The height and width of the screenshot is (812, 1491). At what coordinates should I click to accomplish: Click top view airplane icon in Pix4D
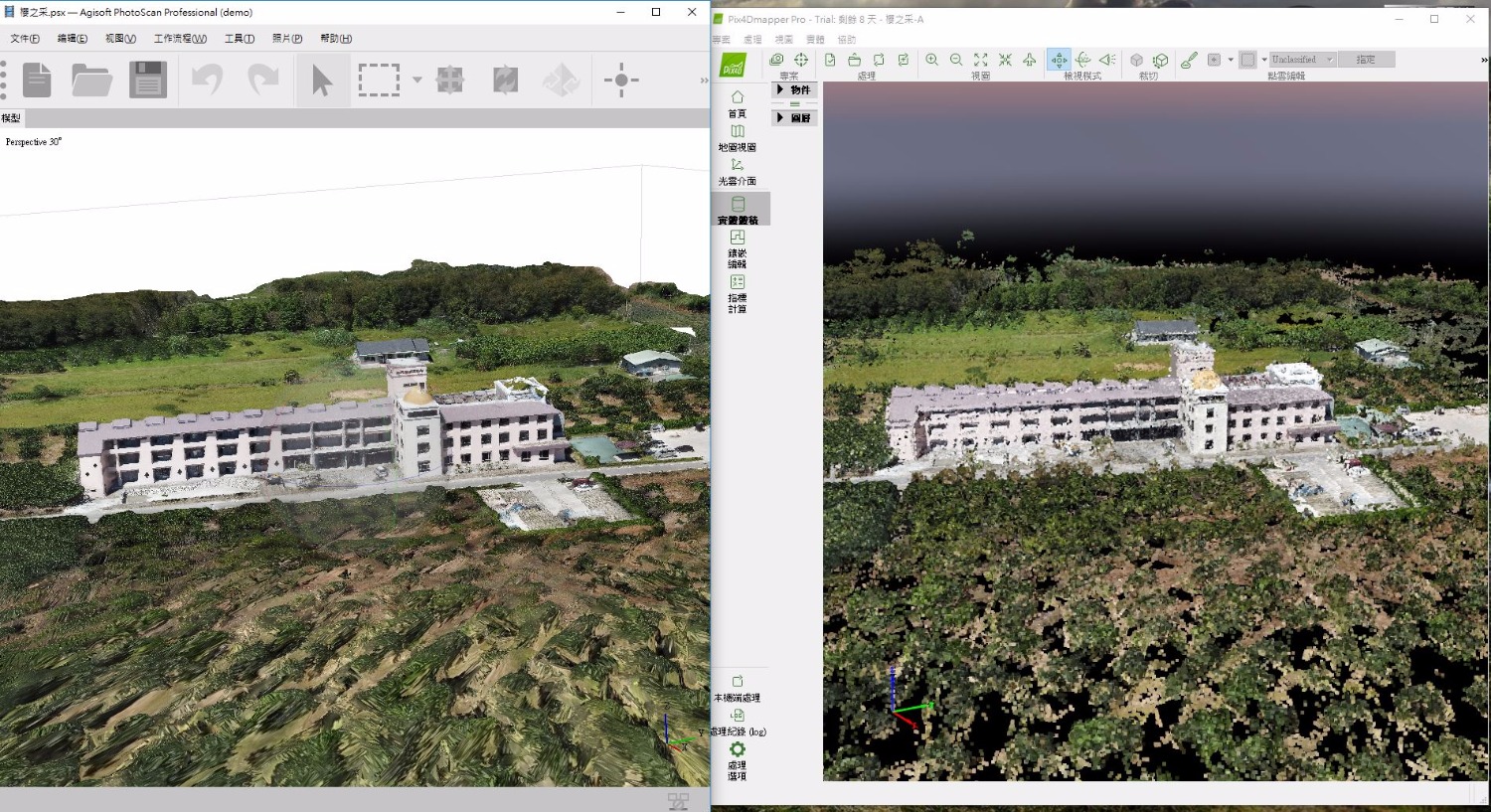click(x=1030, y=60)
